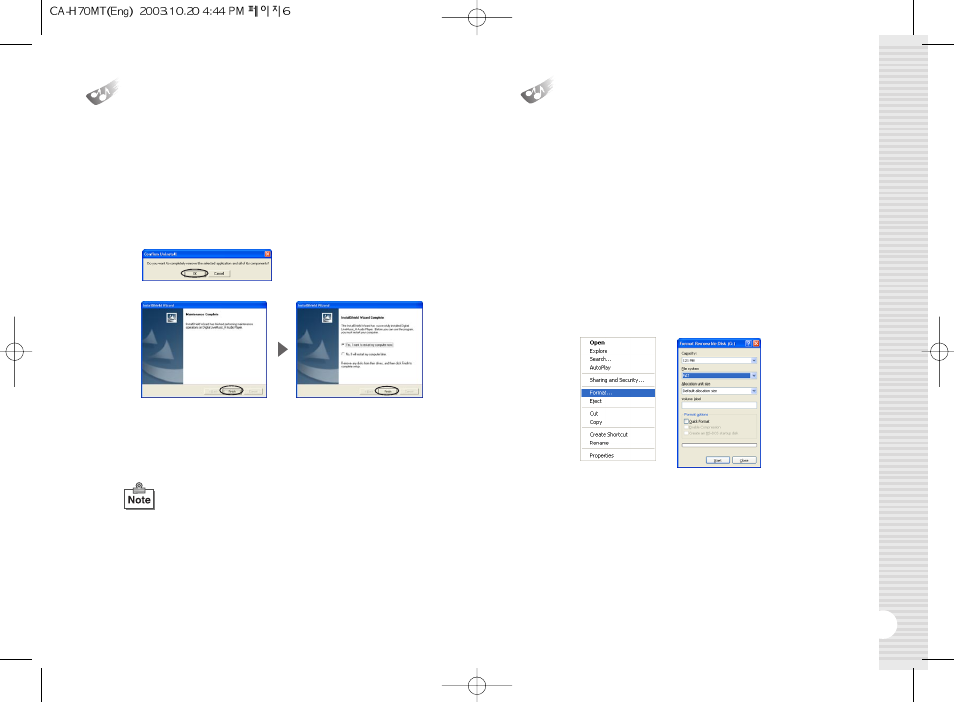Tick Create an MS-DOS startup disk checkbox
Image resolution: width=954 pixels, height=702 pixels.
point(686,433)
